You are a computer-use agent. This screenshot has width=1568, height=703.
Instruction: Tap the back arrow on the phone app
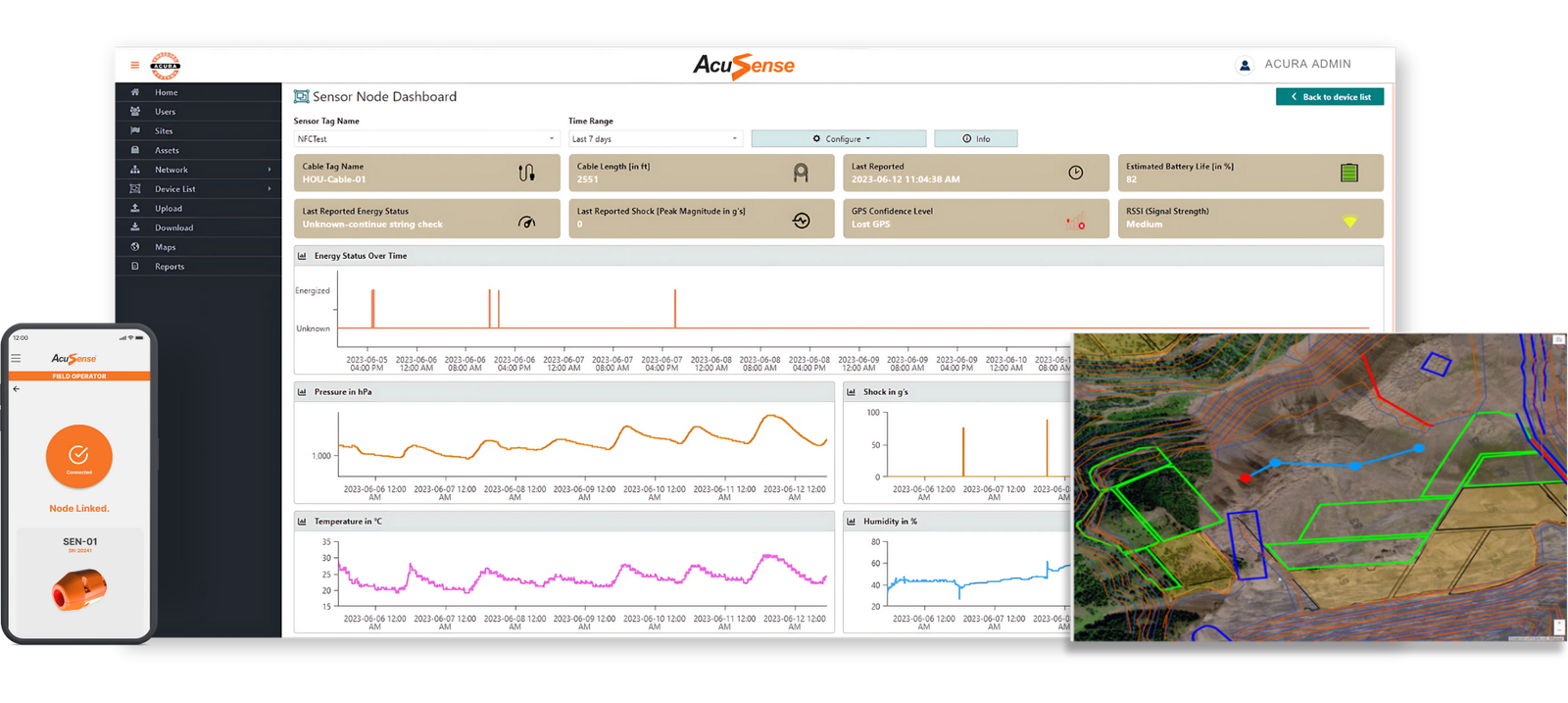coord(17,389)
